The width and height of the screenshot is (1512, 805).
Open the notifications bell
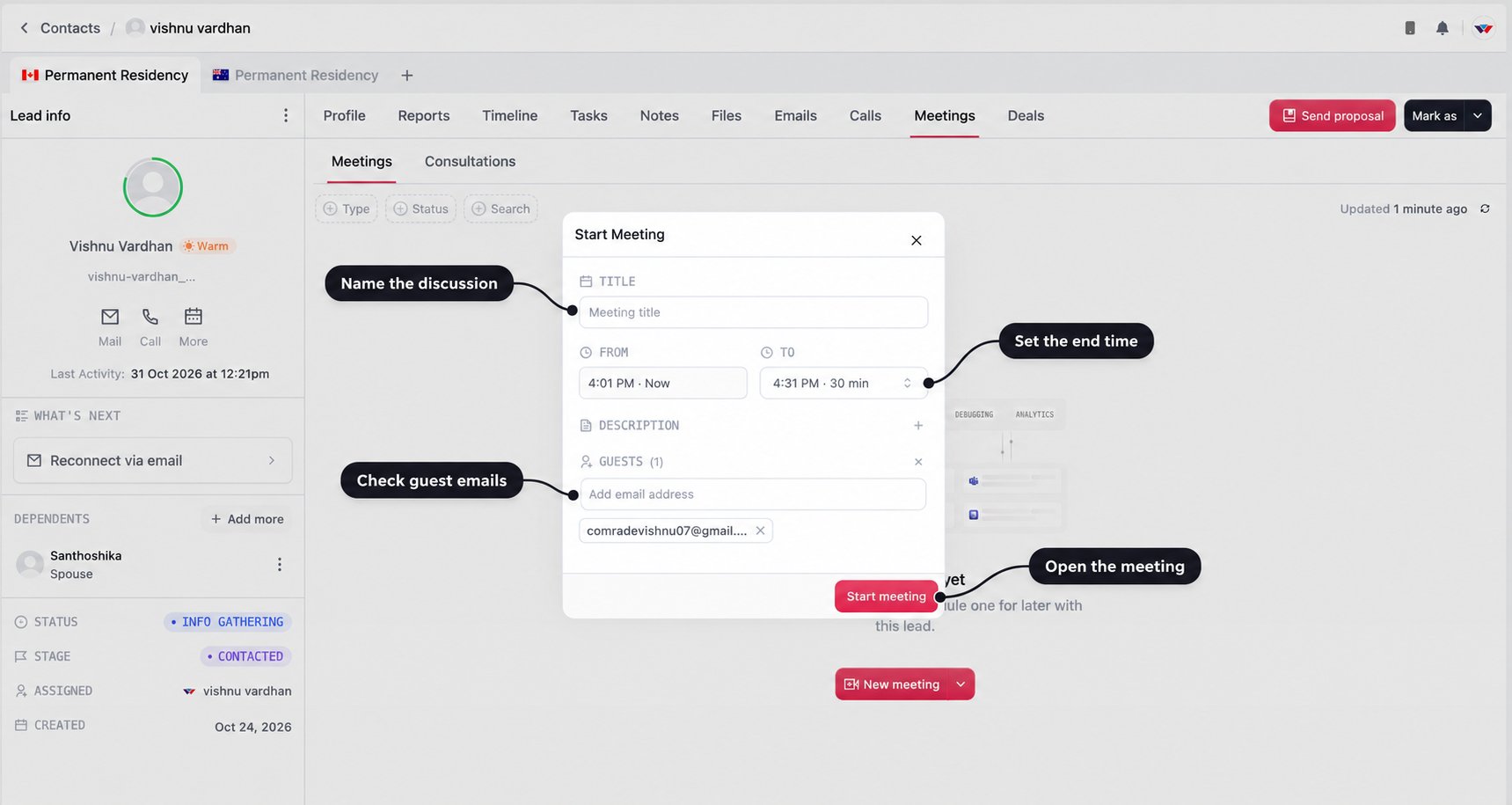(x=1443, y=28)
